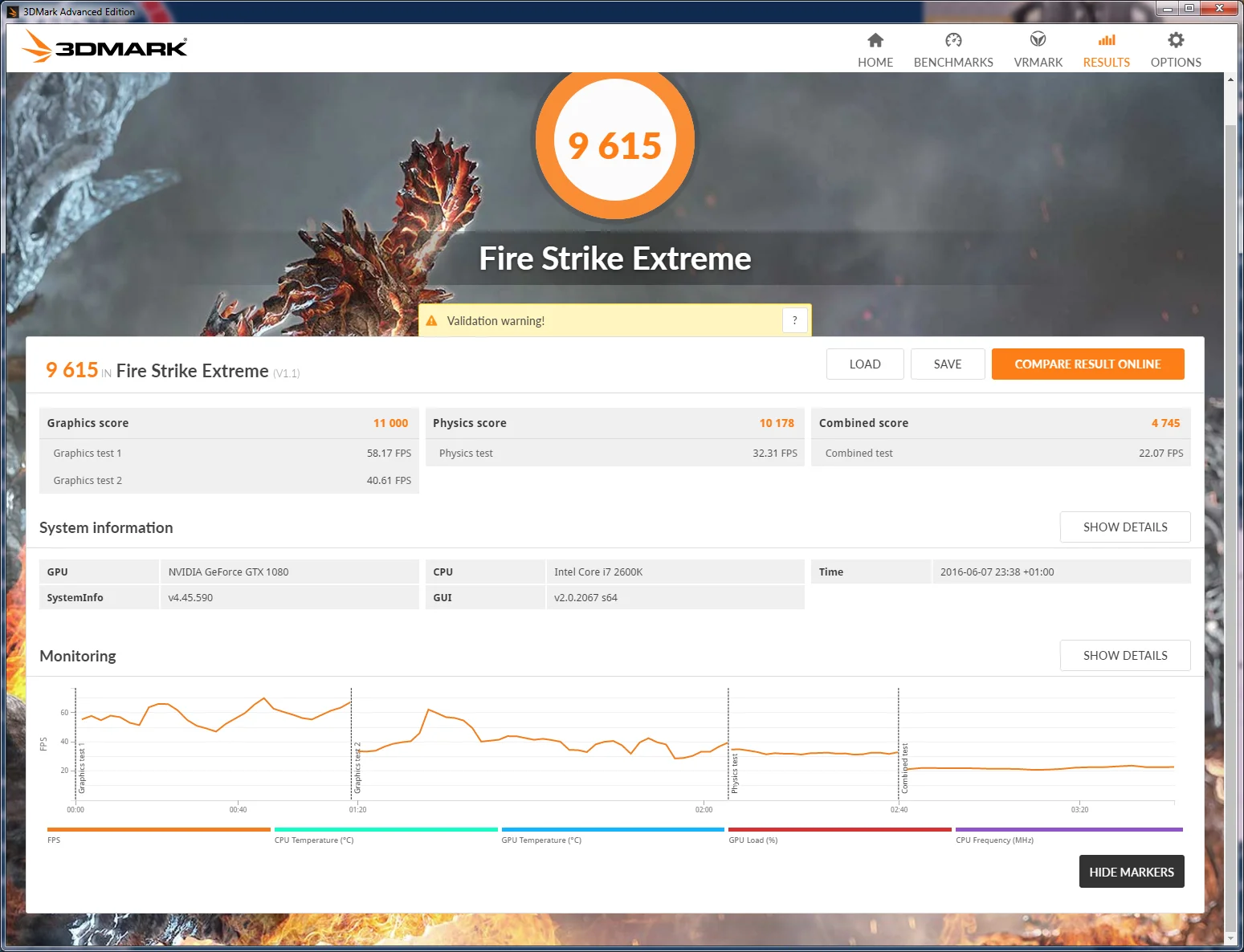This screenshot has height=952, width=1244.
Task: Toggle the GPU Load legend series
Action: point(840,835)
